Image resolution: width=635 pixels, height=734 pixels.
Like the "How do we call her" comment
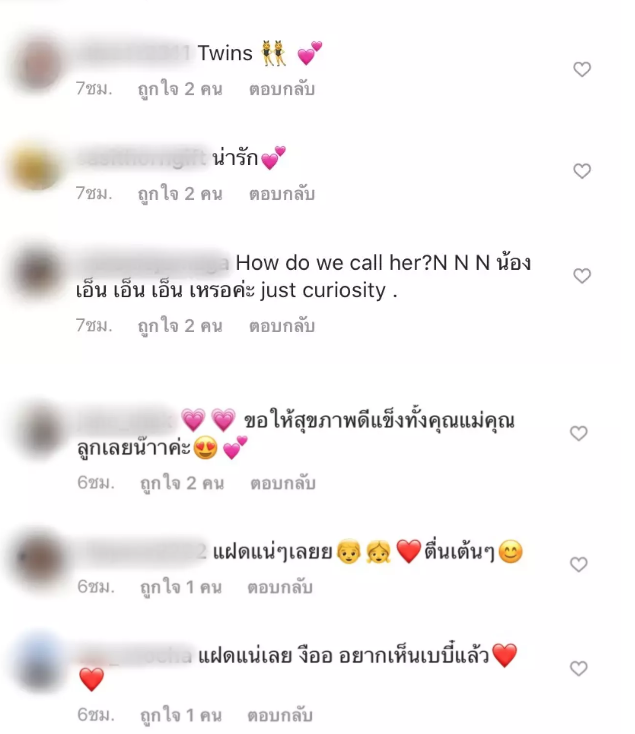tap(582, 276)
